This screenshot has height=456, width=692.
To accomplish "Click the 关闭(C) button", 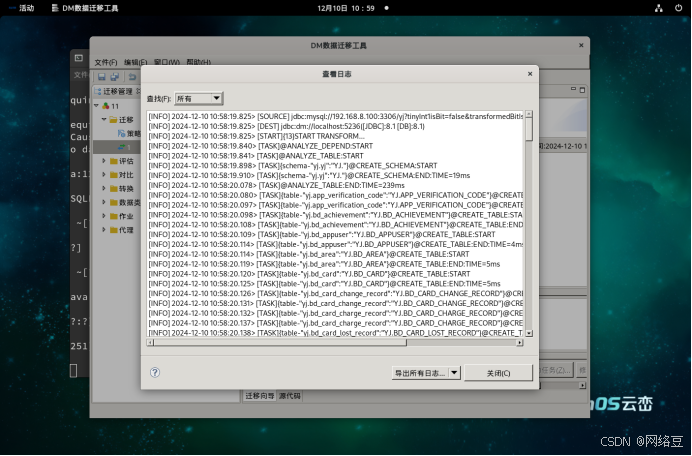I will pyautogui.click(x=498, y=373).
